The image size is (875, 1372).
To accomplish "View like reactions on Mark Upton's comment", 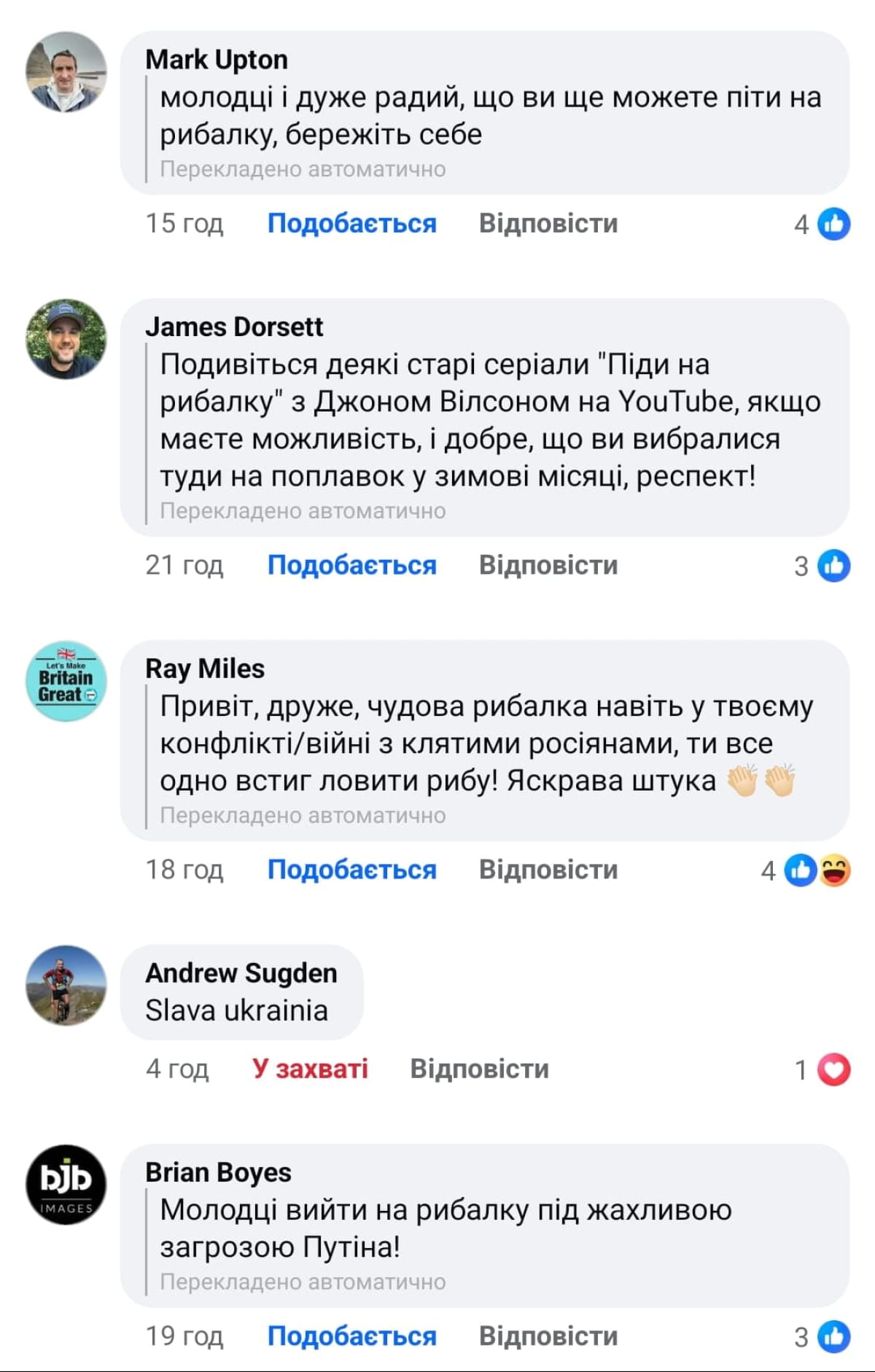I will tap(823, 224).
